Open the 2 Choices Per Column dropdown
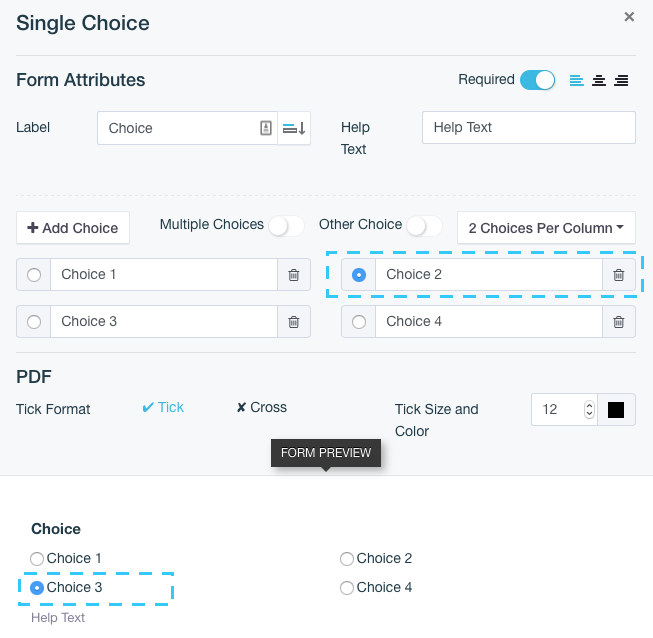The width and height of the screenshot is (653, 638). point(546,228)
